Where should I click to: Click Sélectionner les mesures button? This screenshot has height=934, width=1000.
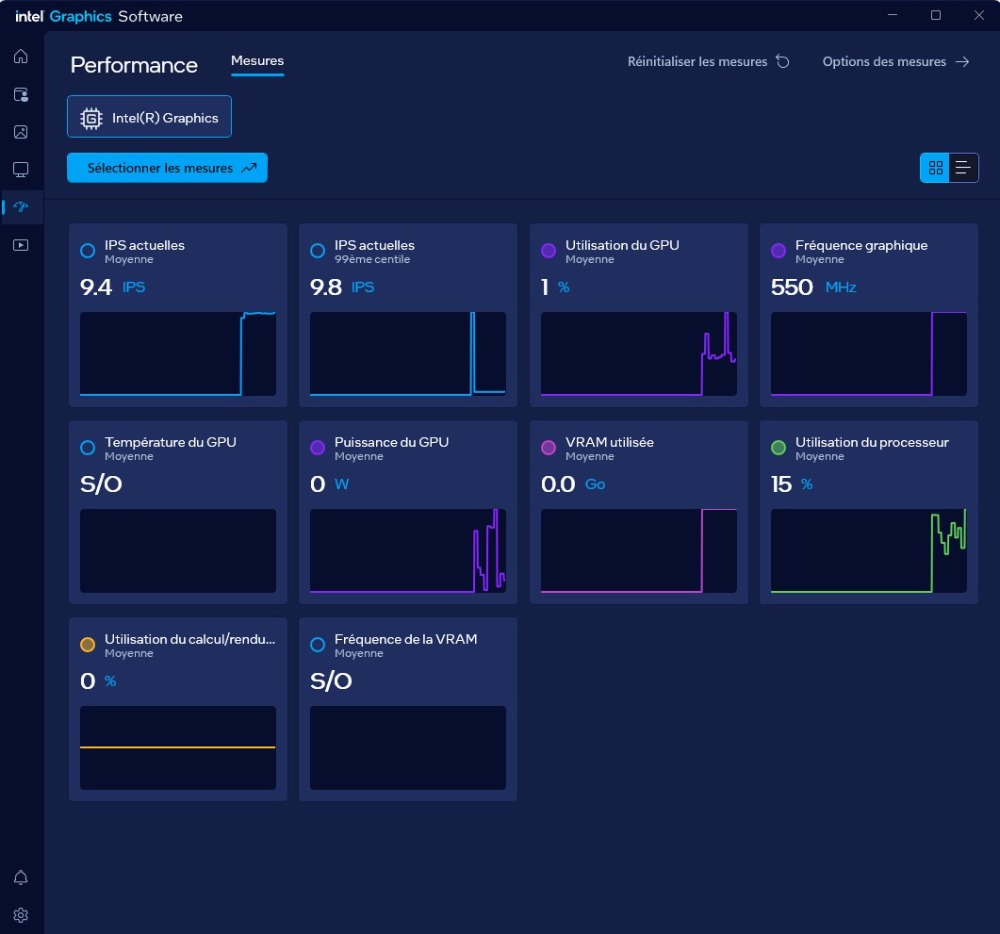click(x=167, y=168)
